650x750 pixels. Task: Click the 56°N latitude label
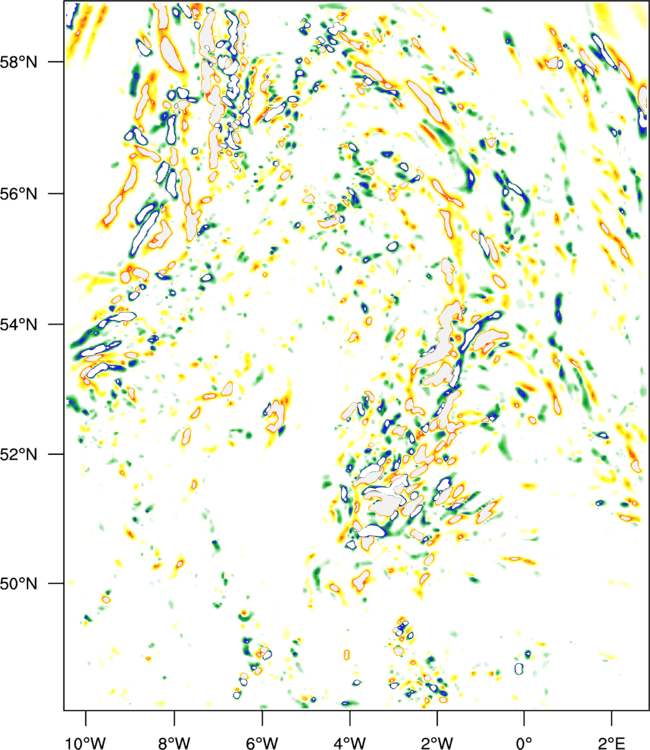pos(19,194)
